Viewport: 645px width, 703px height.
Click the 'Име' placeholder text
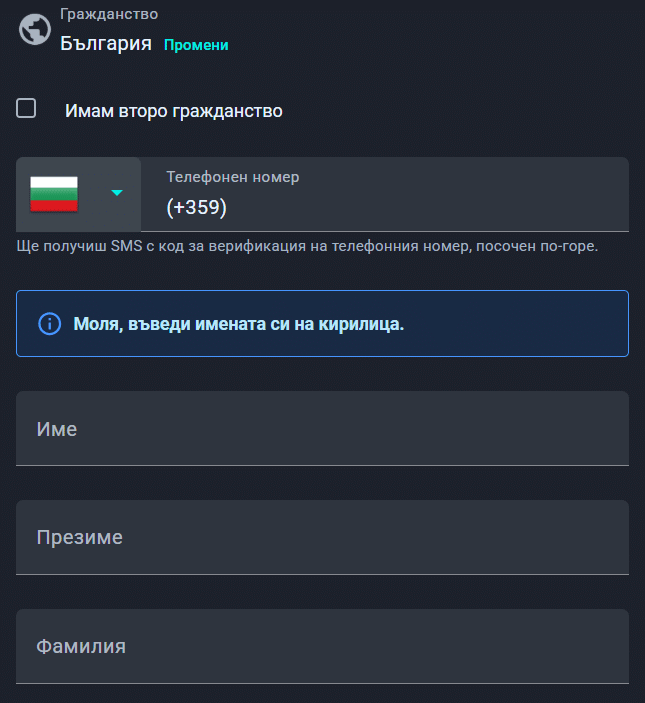point(57,429)
